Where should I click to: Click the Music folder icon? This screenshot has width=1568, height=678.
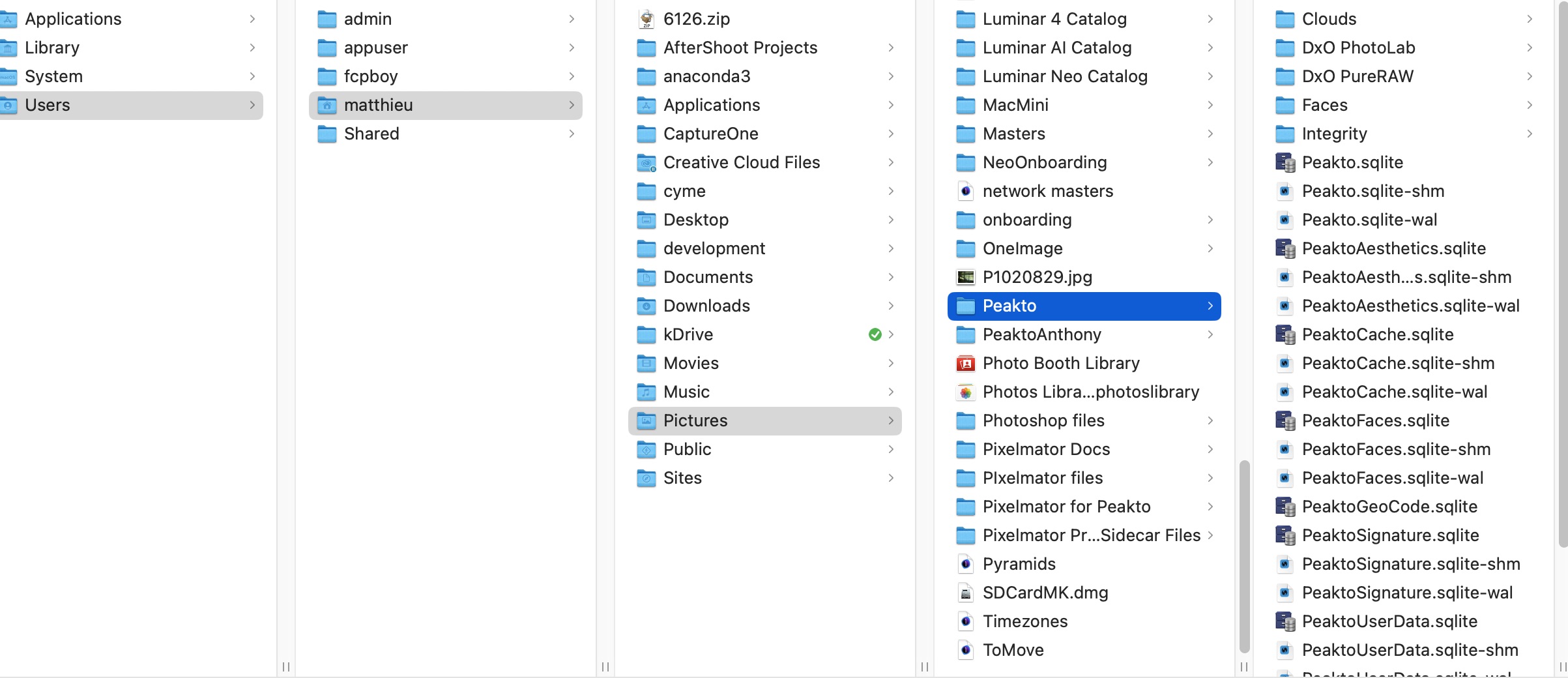[x=646, y=392]
